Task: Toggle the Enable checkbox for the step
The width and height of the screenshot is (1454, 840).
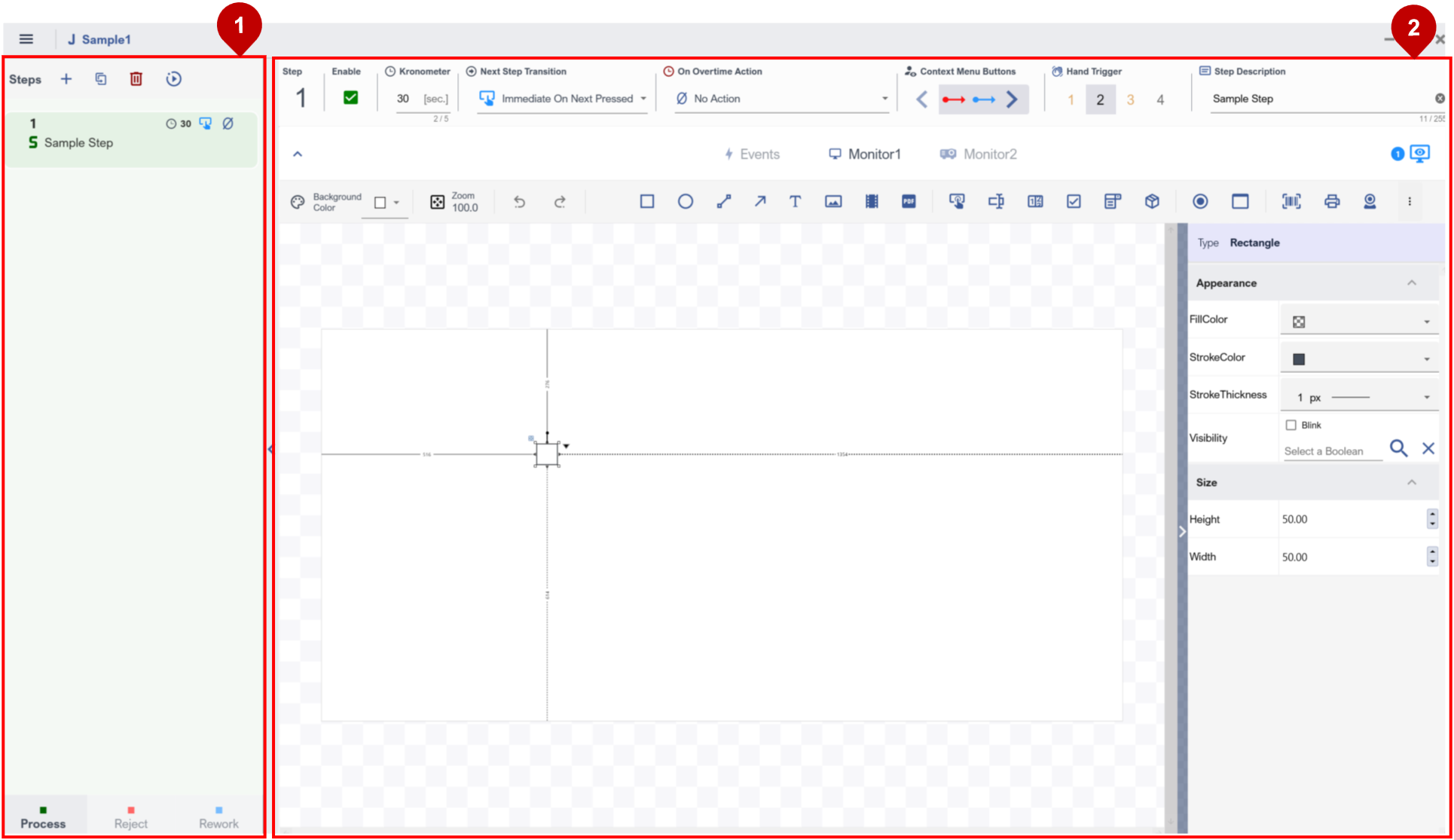Action: coord(350,98)
